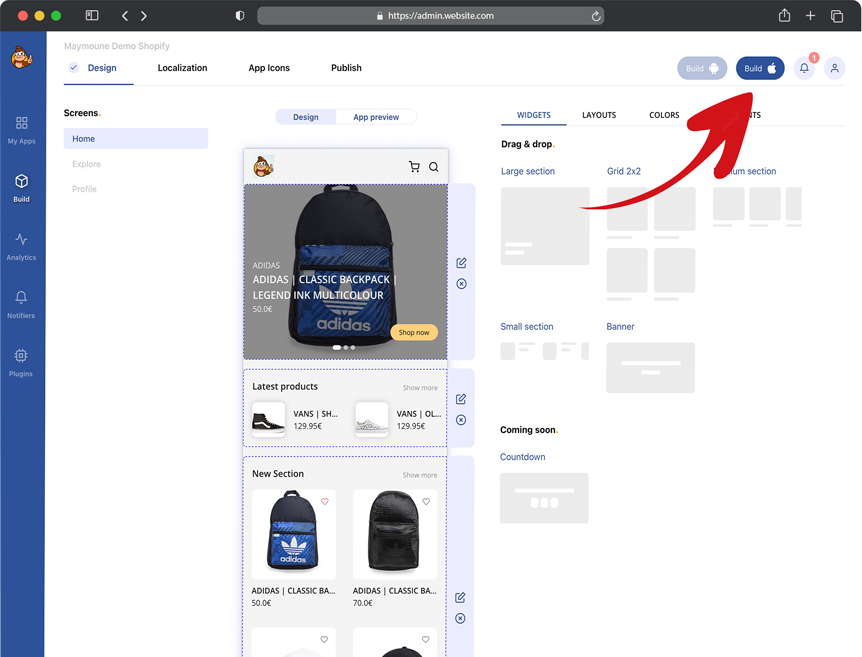Go forward in browser
862x657 pixels.
click(x=143, y=16)
